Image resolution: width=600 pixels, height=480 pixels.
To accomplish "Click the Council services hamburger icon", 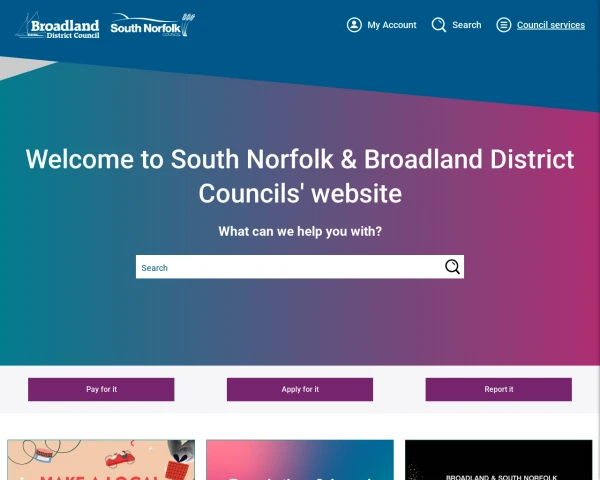I will (x=504, y=25).
